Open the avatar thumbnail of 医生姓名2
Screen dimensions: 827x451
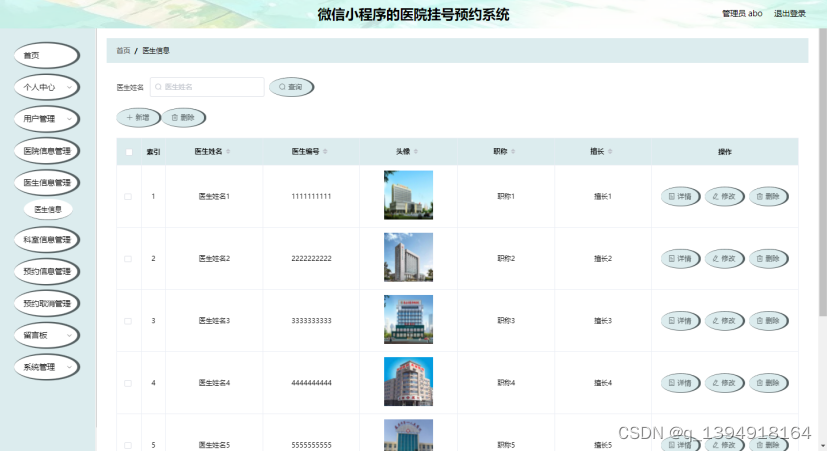coord(408,257)
